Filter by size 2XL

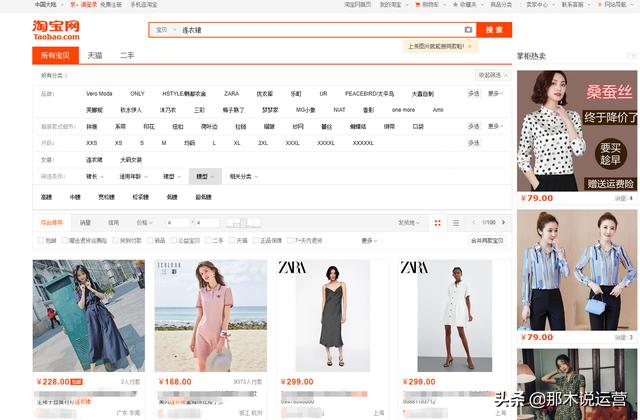click(x=263, y=143)
